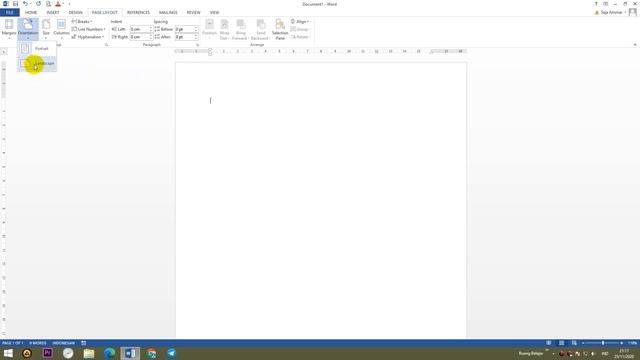Expand the Line Numbers menu
640x360 pixels.
point(88,29)
